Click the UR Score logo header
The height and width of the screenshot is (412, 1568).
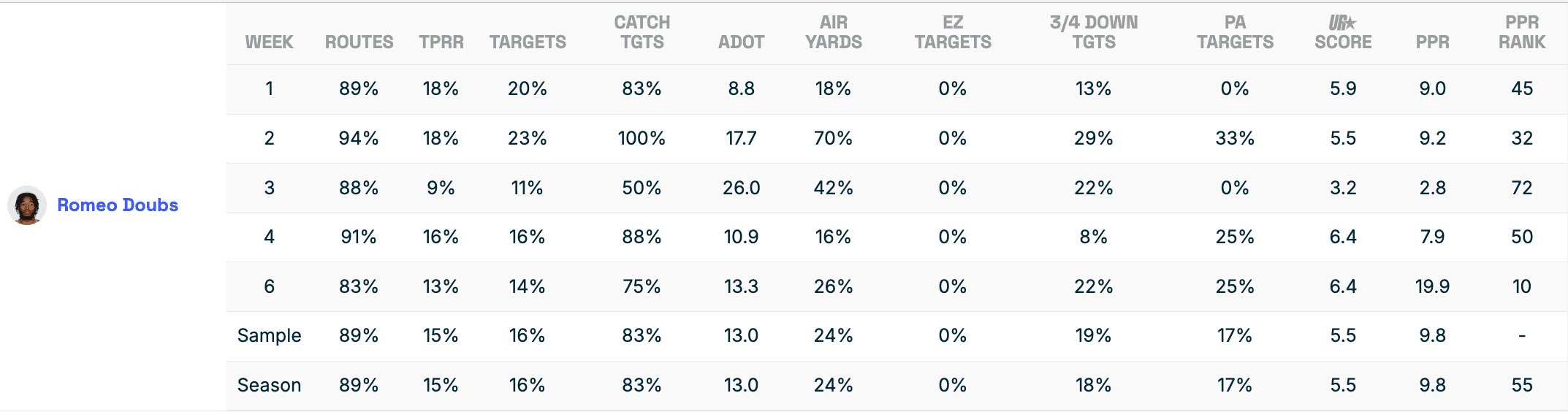(x=1343, y=33)
